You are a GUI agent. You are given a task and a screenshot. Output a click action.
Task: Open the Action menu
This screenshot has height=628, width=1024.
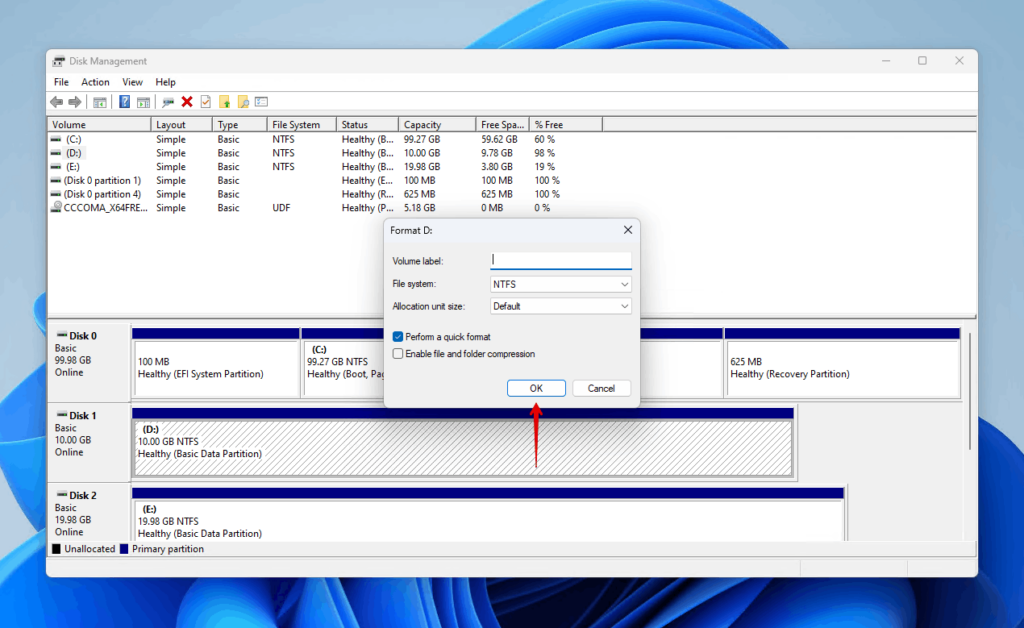tap(95, 81)
